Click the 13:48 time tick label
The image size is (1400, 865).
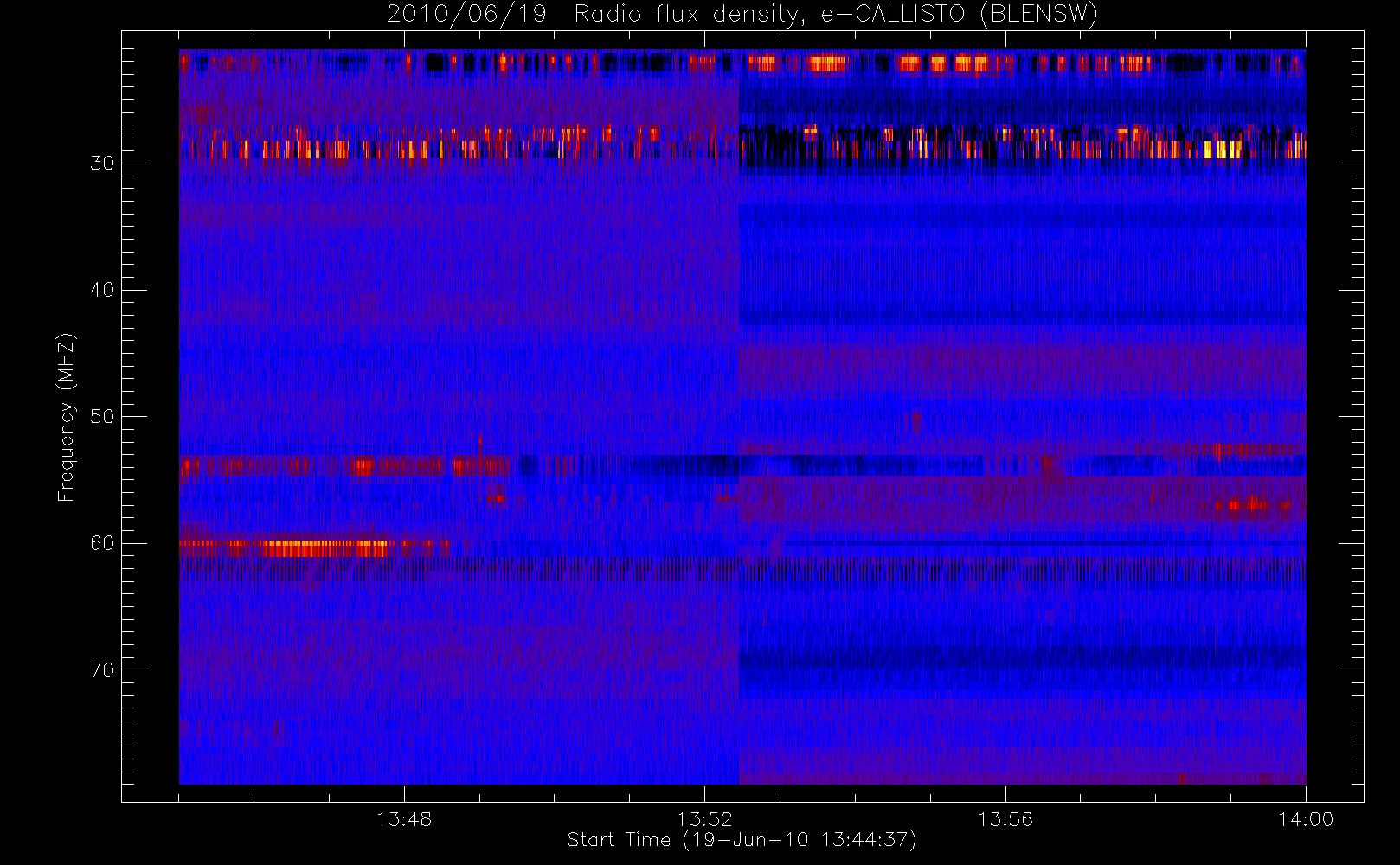[x=404, y=819]
